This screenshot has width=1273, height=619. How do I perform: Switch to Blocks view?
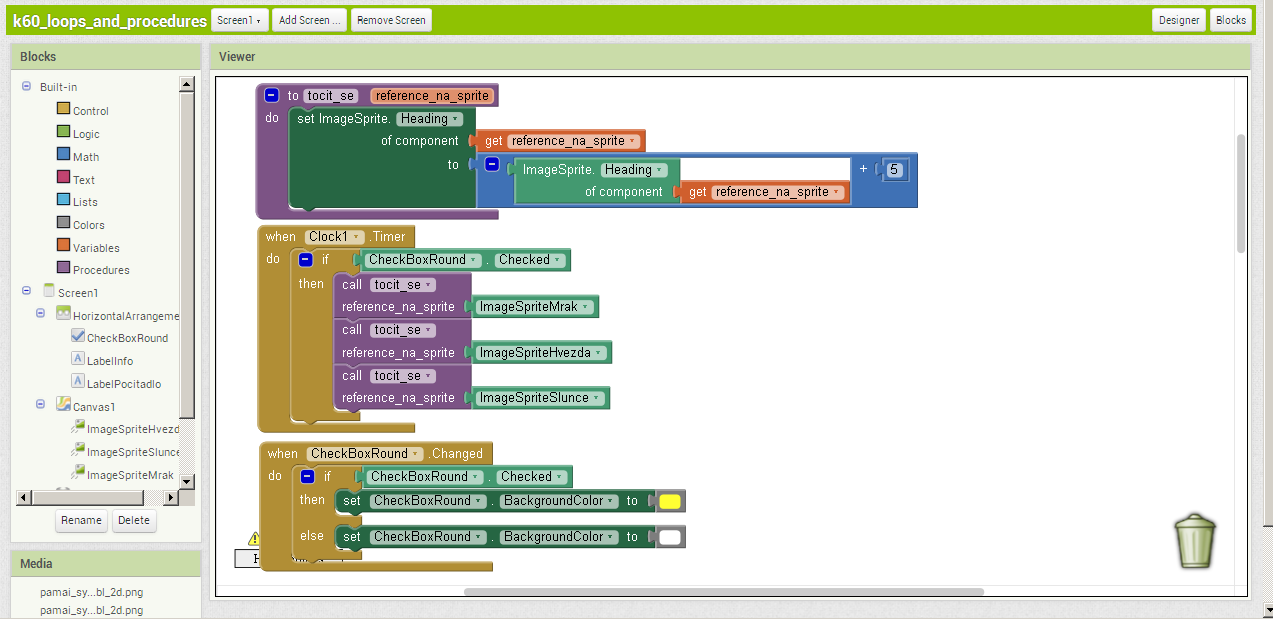[x=1231, y=20]
